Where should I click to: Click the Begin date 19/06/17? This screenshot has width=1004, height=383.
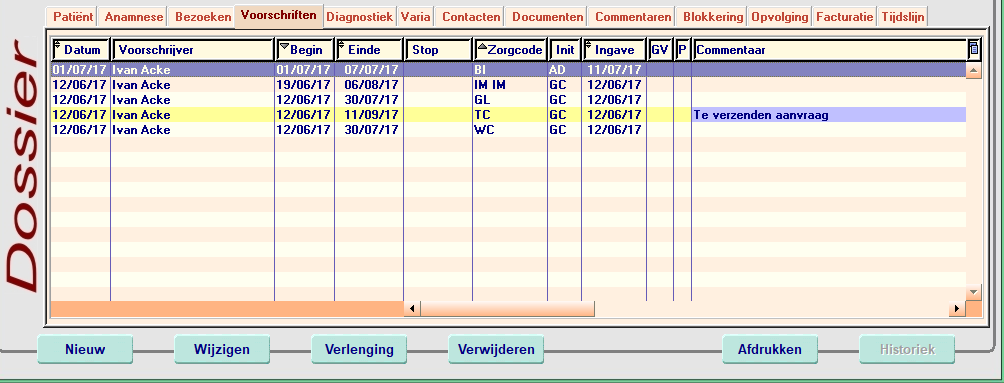pyautogui.click(x=304, y=85)
